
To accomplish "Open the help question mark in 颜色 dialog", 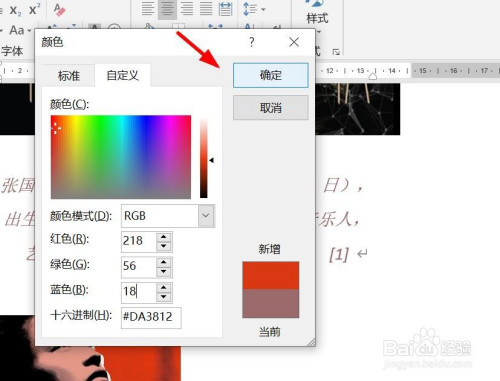I will point(252,42).
